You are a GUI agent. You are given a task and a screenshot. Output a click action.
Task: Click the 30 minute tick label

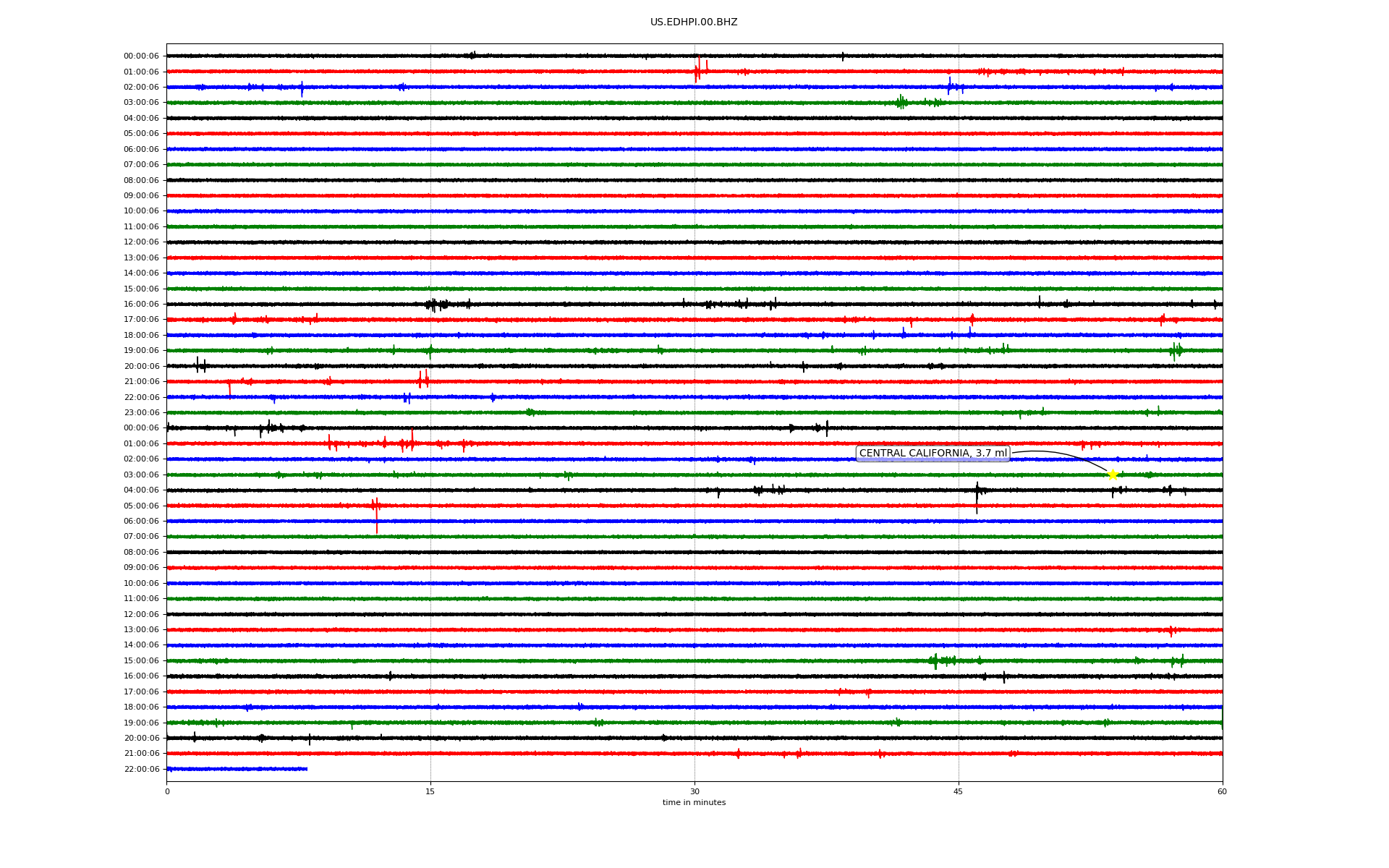coord(694,792)
